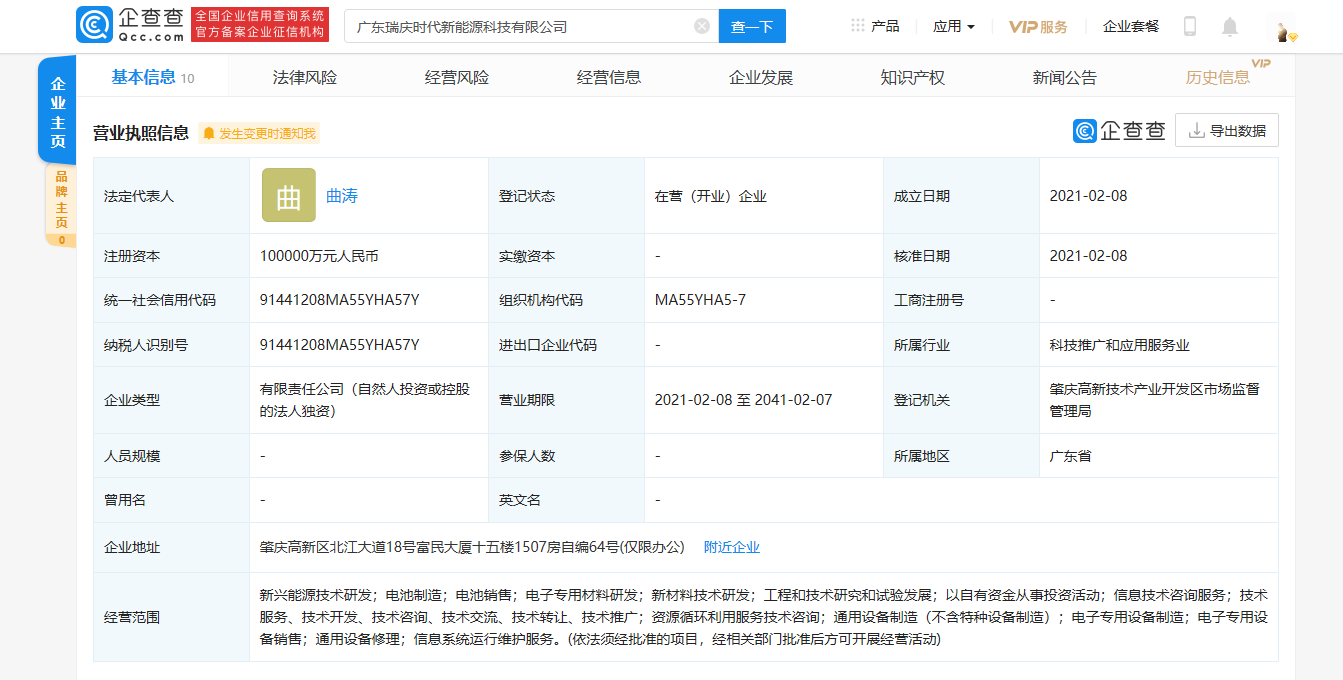
Task: Click the company logo thumbnail showing 曲
Action: (288, 195)
